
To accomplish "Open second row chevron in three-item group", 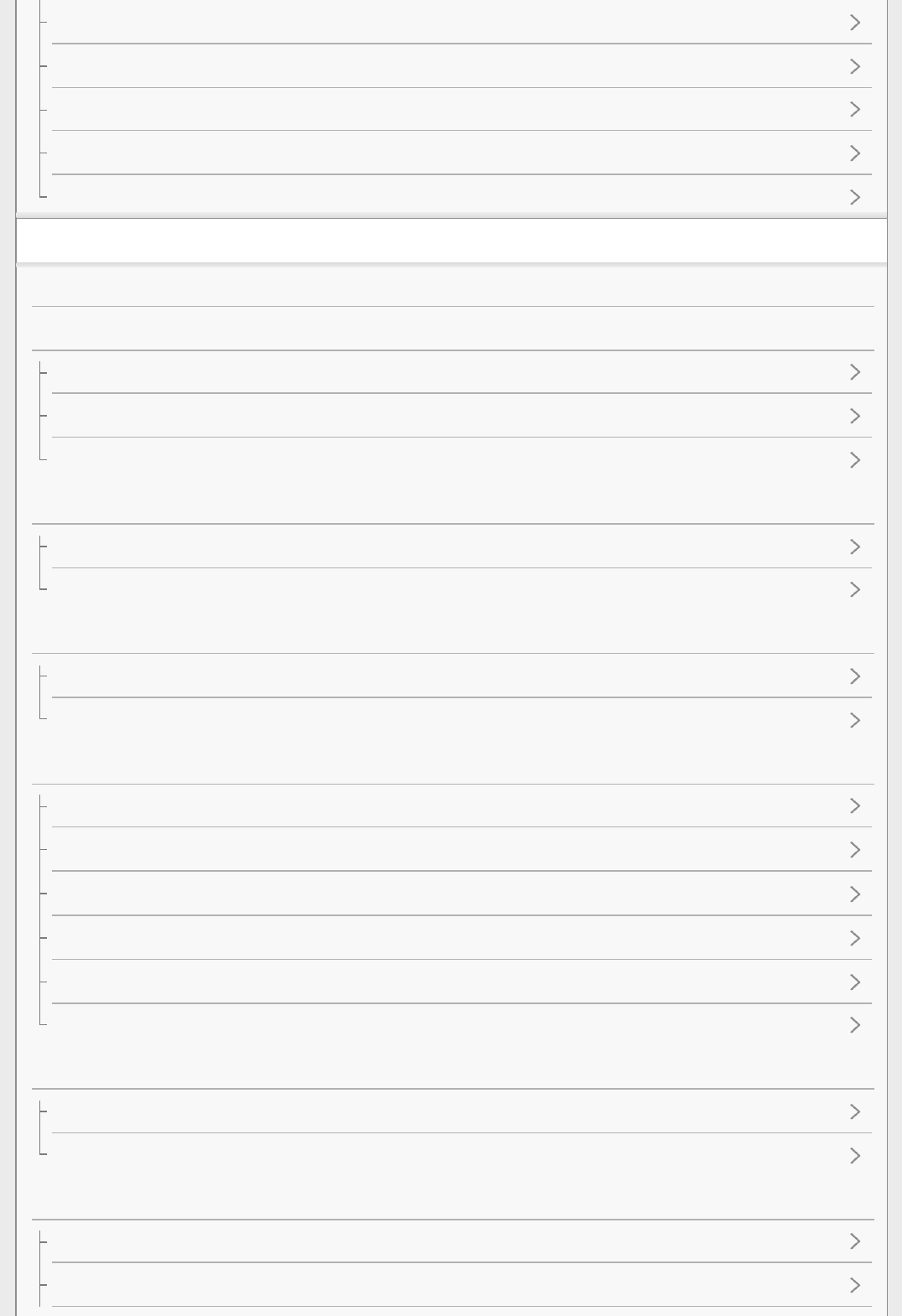I will coord(854,416).
